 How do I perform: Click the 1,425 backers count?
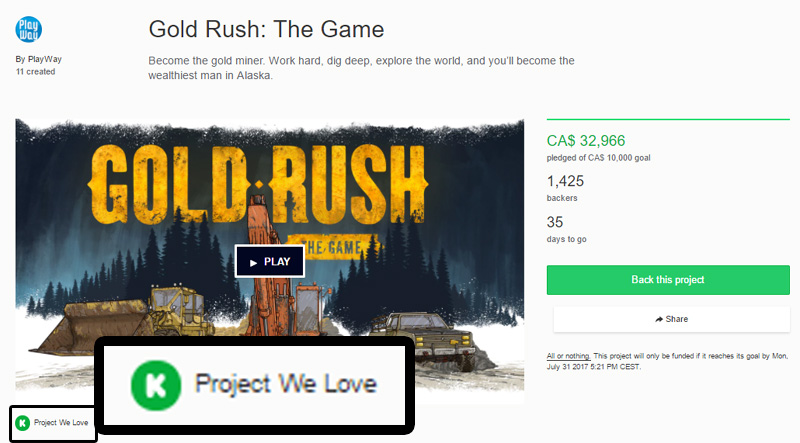[x=565, y=181]
